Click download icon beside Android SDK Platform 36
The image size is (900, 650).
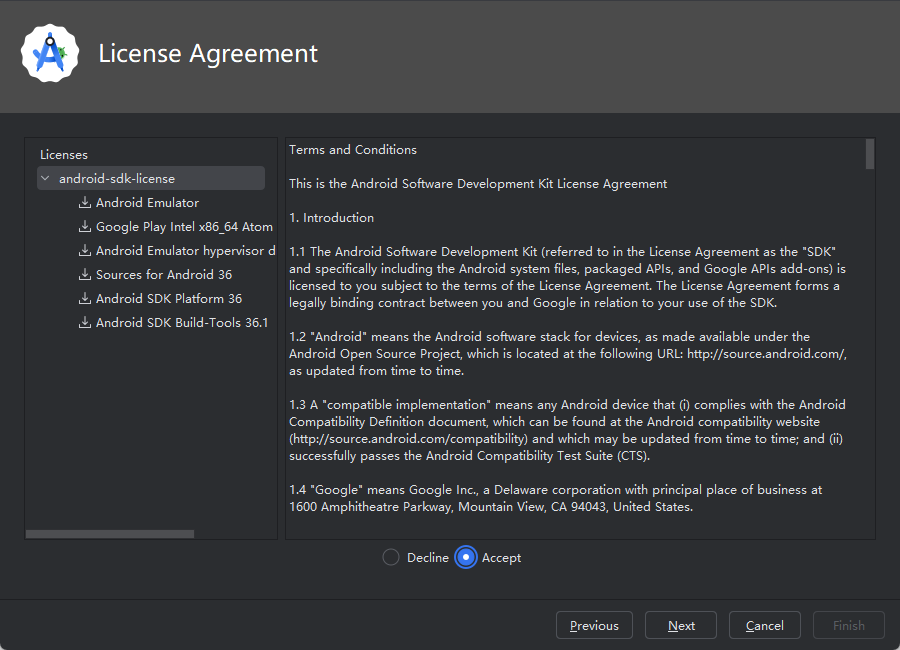85,299
